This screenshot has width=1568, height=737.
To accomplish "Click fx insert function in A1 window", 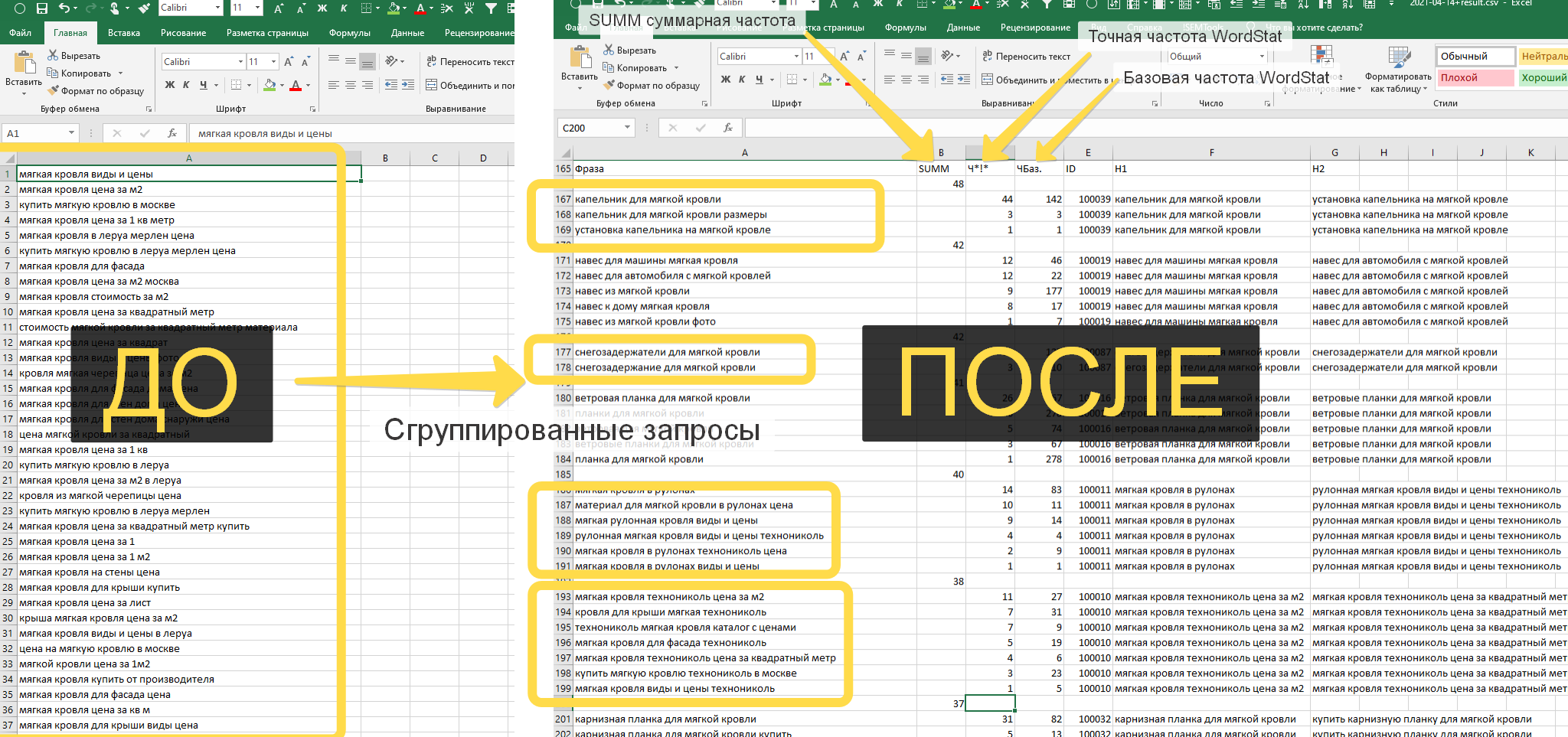I will coord(172,133).
